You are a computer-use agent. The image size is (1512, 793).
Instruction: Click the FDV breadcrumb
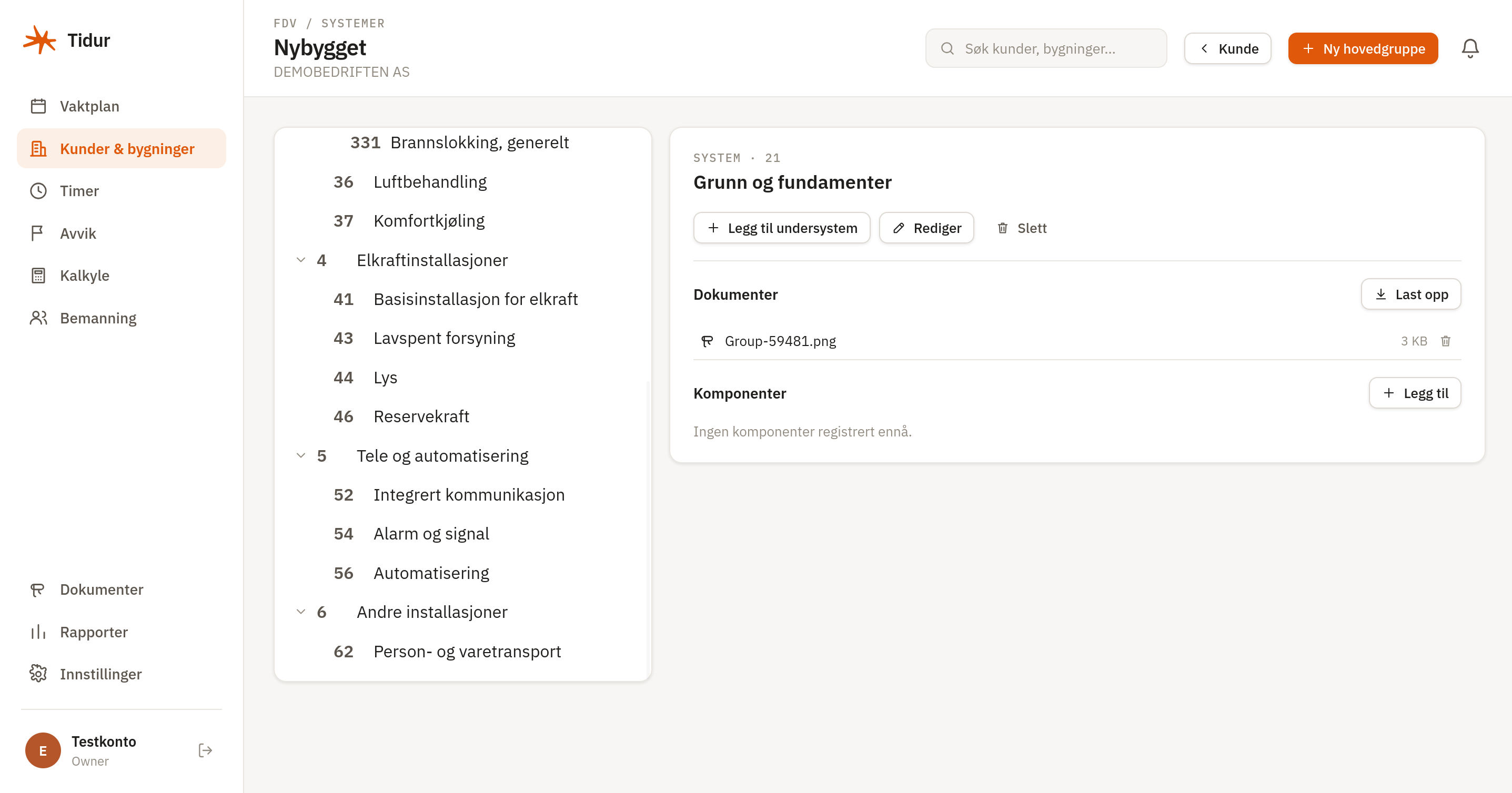285,23
